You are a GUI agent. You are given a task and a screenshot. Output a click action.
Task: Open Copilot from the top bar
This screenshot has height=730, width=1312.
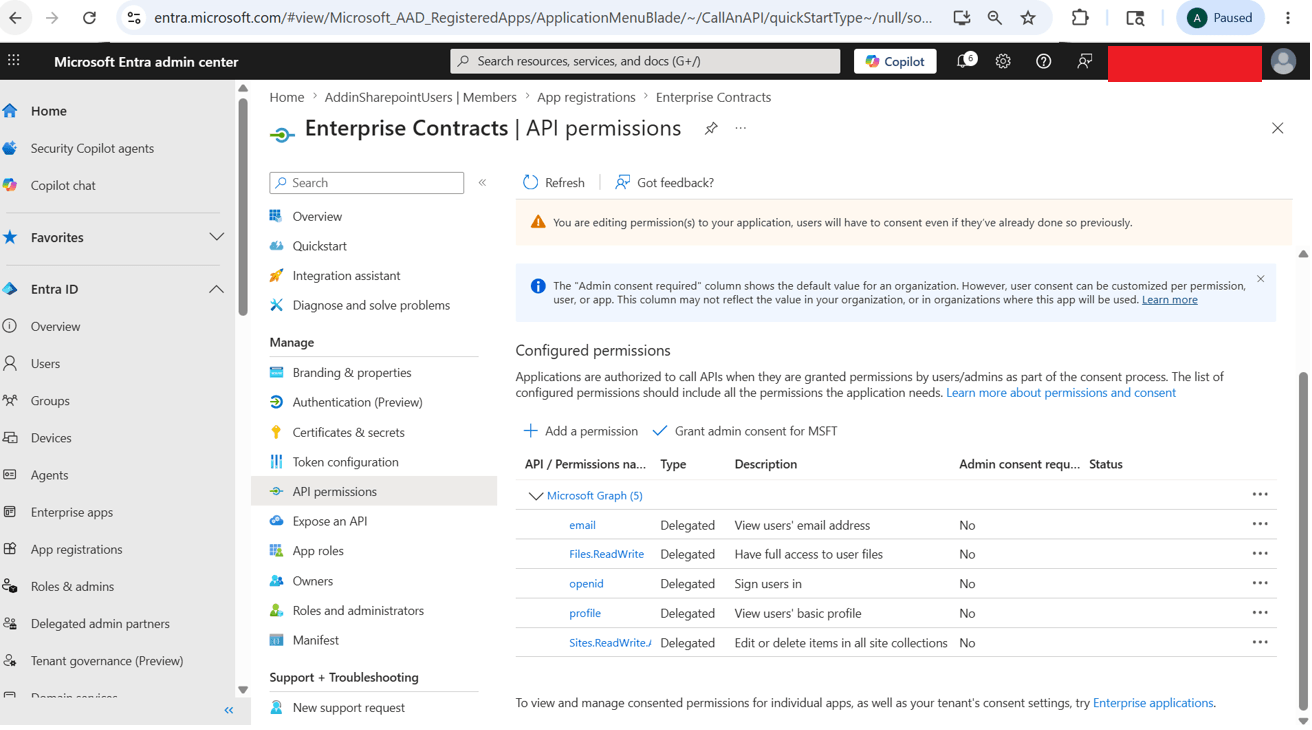pos(896,61)
